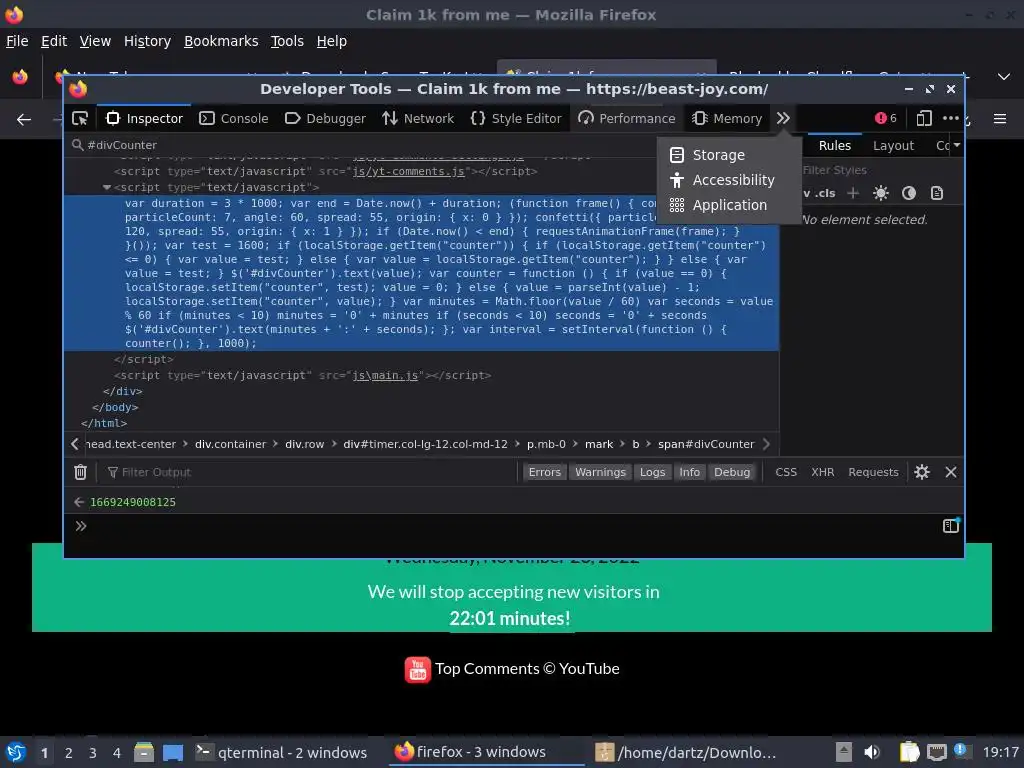Select Storage from the overflow menu
This screenshot has height=768, width=1024.
[729, 155]
